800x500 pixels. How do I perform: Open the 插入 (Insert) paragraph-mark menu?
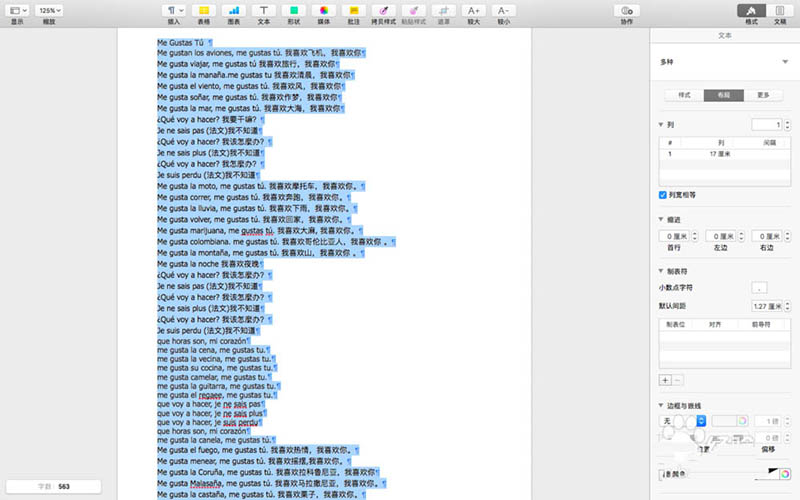[x=174, y=11]
